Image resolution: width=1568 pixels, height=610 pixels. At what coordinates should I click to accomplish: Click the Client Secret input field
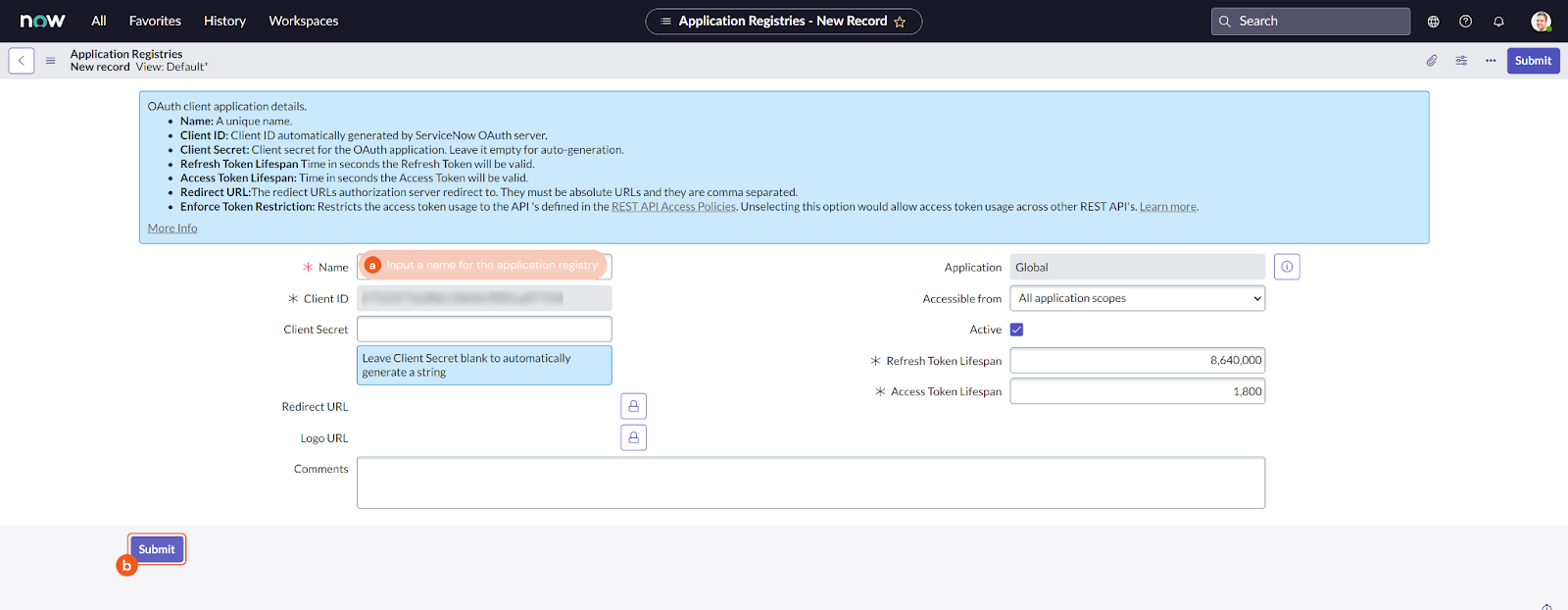pos(484,330)
